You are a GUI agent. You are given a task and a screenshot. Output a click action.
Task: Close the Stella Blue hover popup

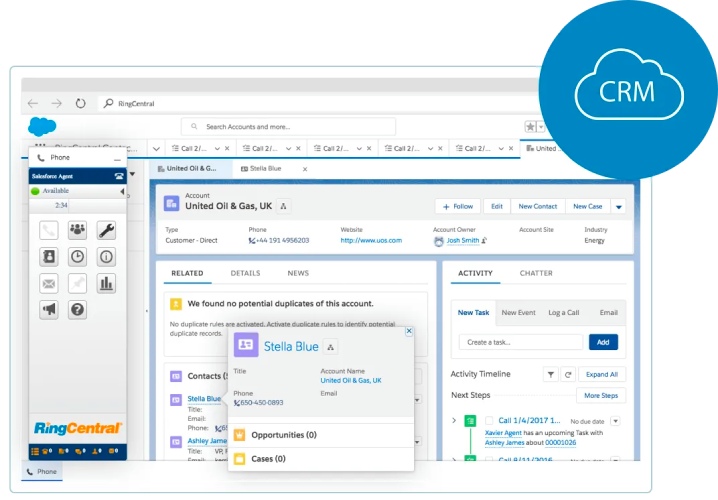pyautogui.click(x=409, y=331)
